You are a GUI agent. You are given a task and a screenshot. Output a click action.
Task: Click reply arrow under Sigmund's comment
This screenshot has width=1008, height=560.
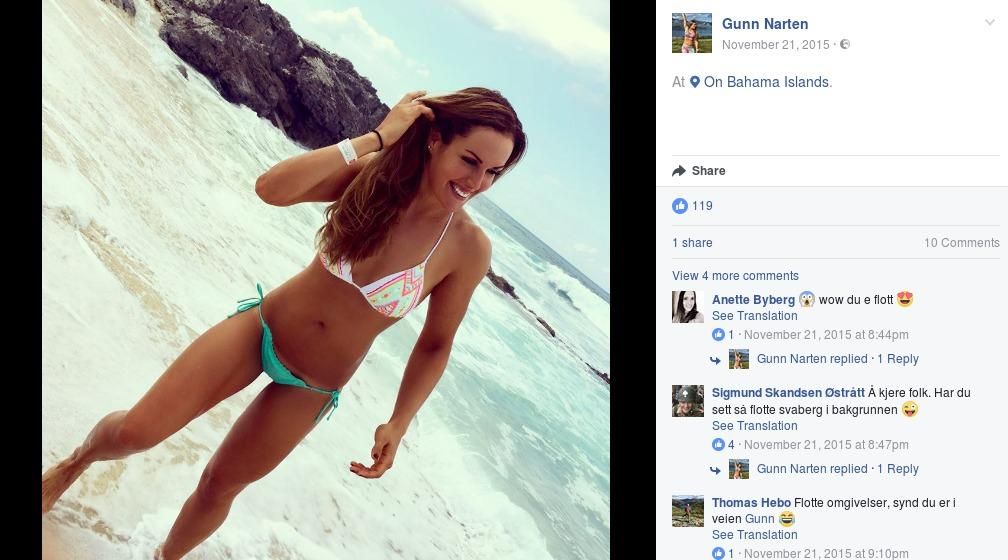coord(715,470)
